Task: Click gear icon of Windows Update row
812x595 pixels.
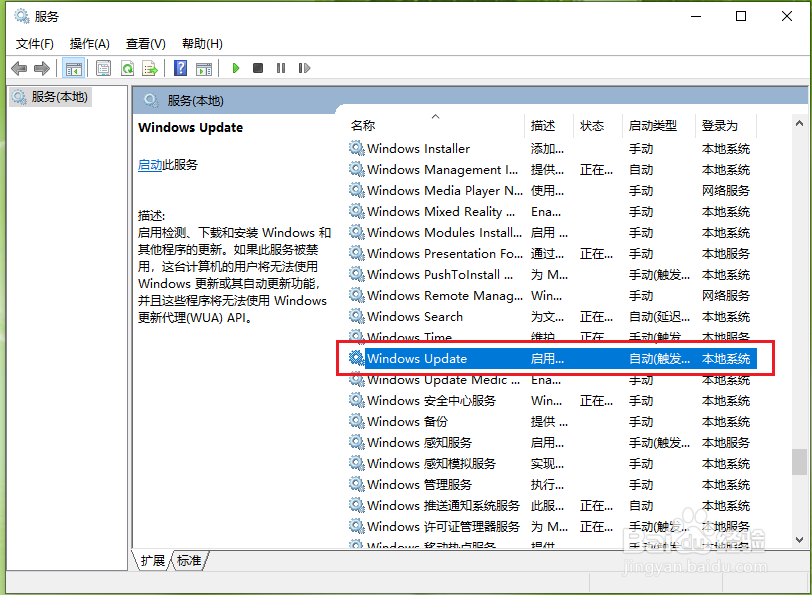Action: pos(356,358)
